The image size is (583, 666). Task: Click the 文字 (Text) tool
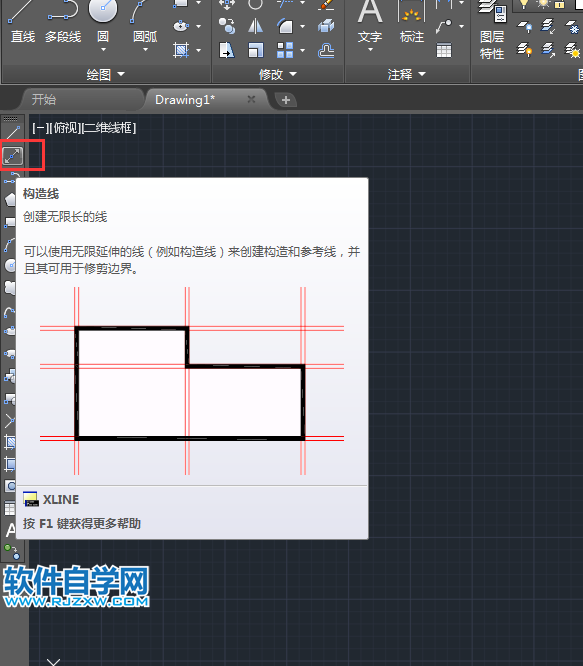(x=370, y=21)
